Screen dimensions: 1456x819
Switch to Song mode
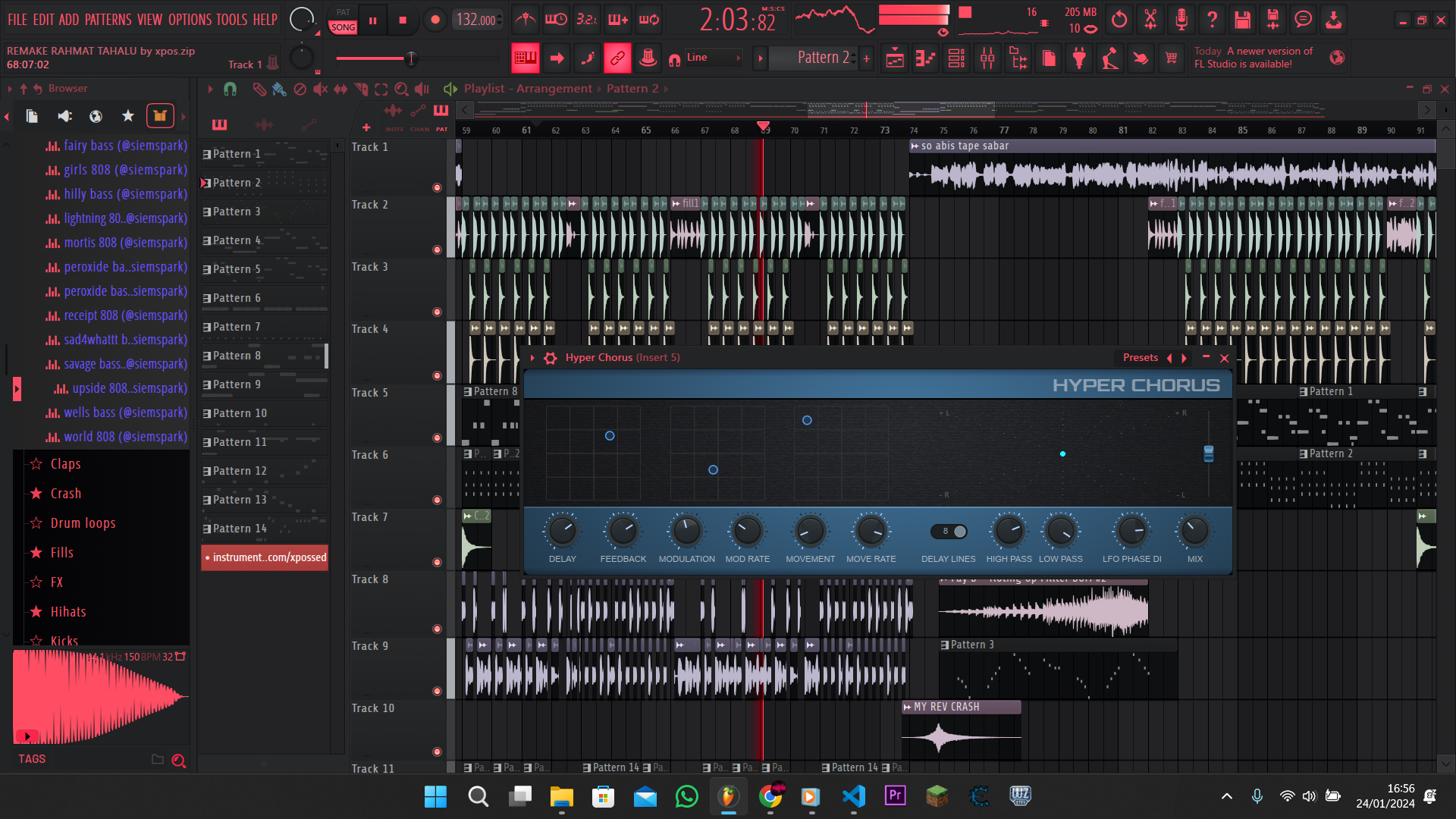click(x=343, y=27)
